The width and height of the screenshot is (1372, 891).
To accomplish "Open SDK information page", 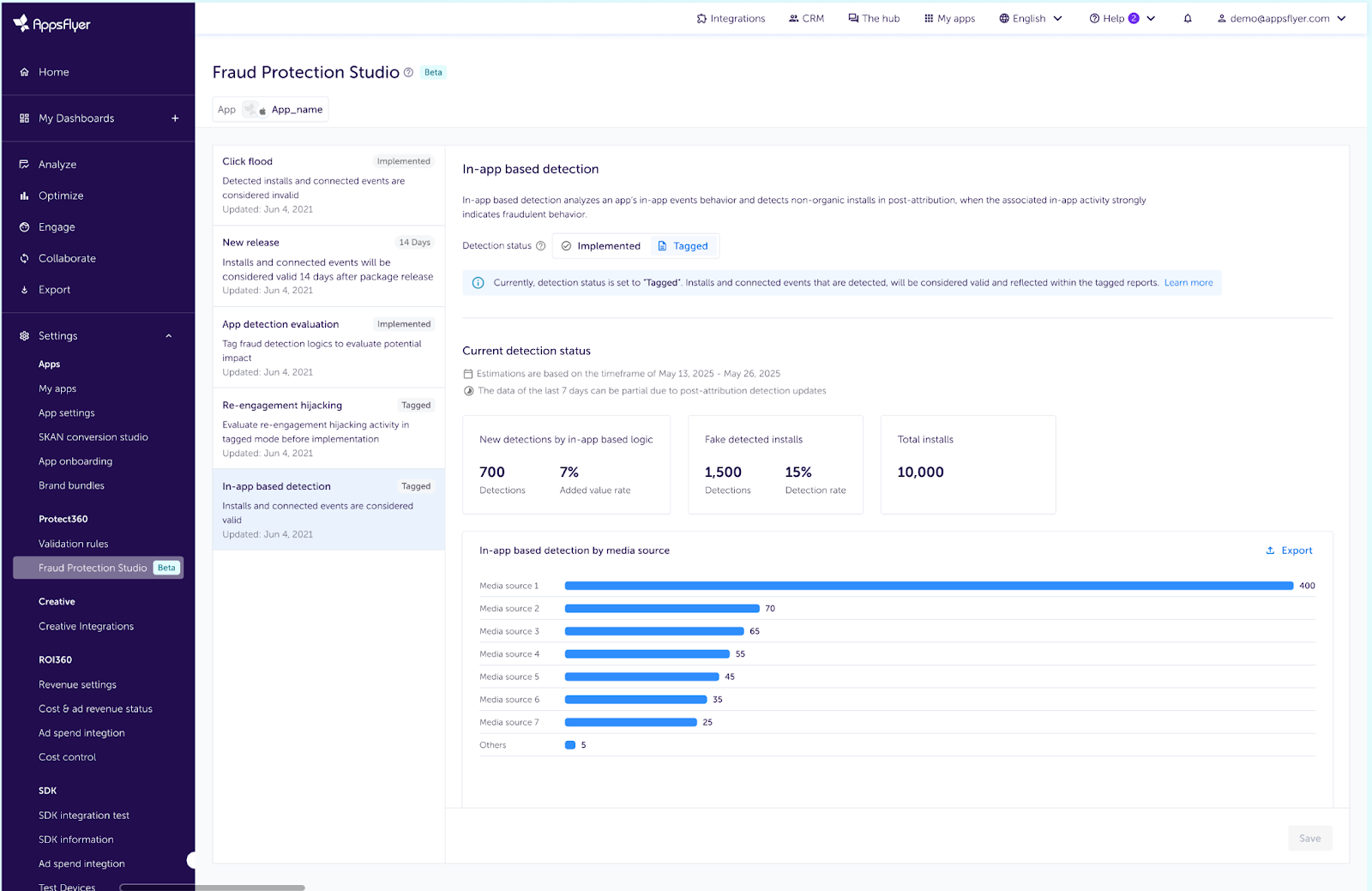I will pos(75,840).
